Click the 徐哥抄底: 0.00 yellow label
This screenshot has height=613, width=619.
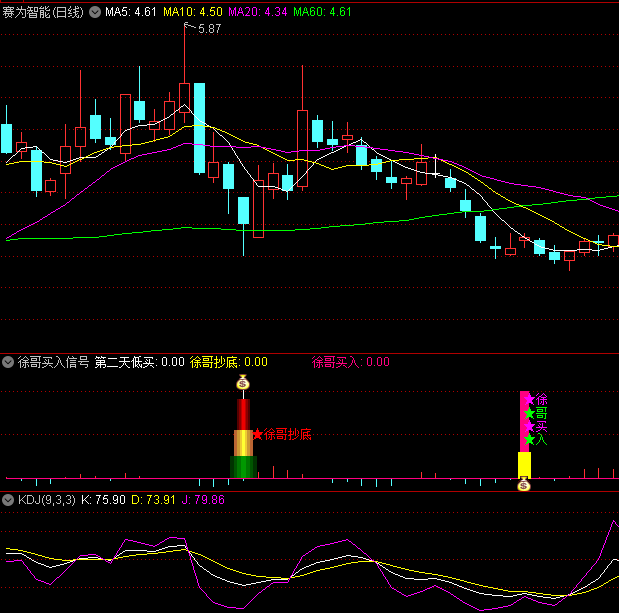(229, 362)
